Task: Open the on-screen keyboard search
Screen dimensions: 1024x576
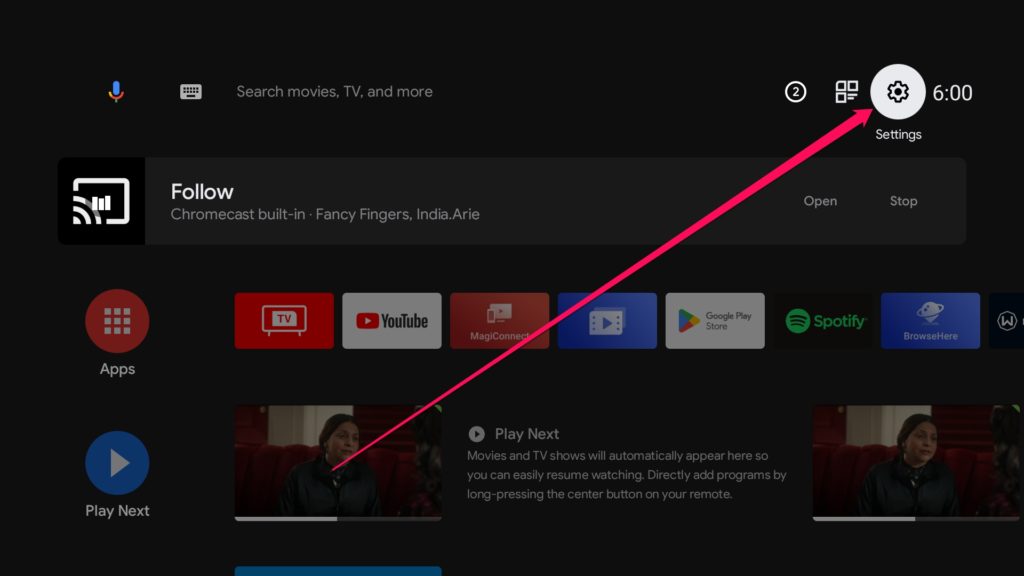Action: 191,91
